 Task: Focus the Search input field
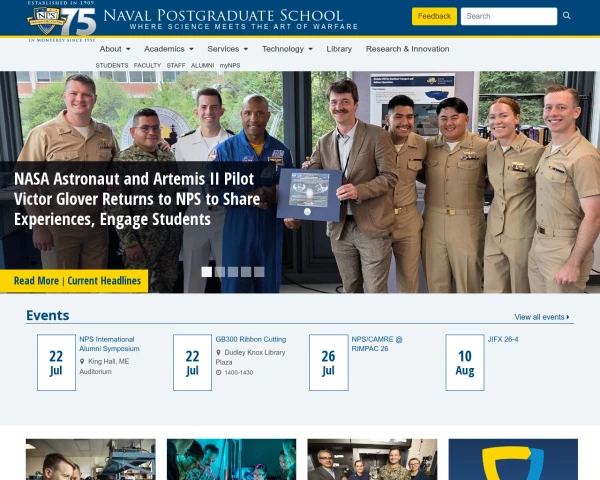[509, 16]
